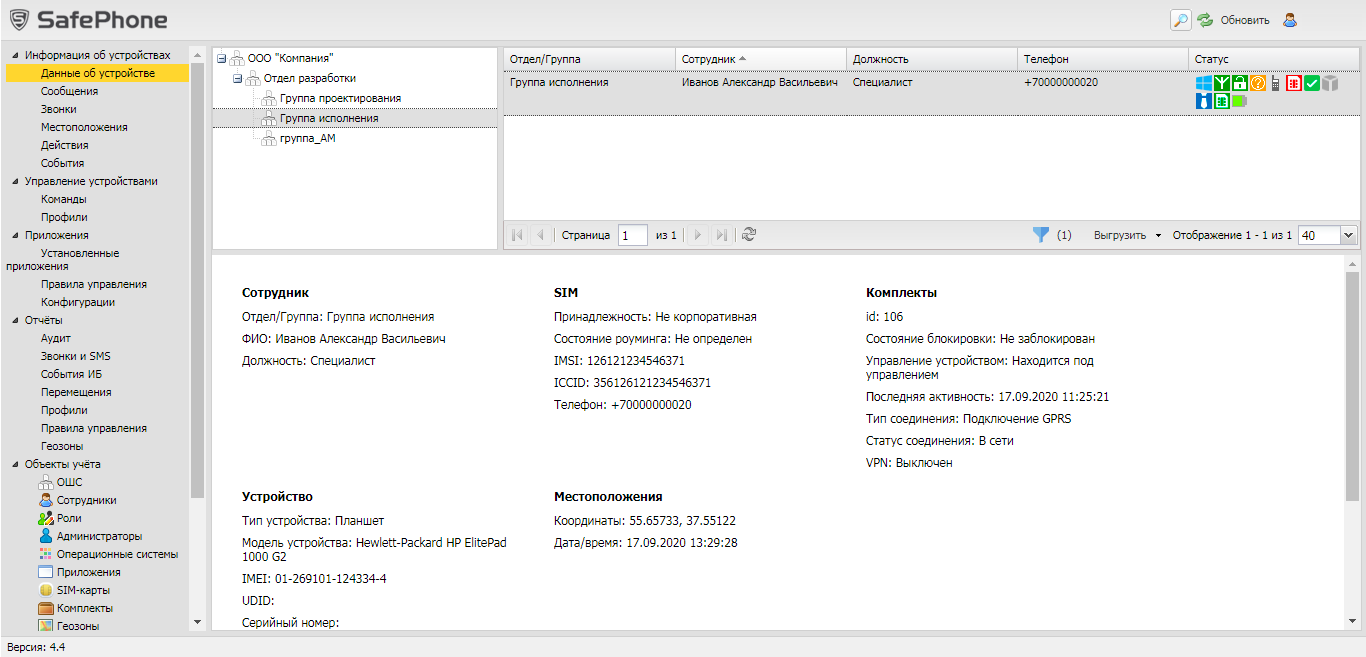The image size is (1366, 657).
Task: Open the user account icon
Action: coord(1290,20)
